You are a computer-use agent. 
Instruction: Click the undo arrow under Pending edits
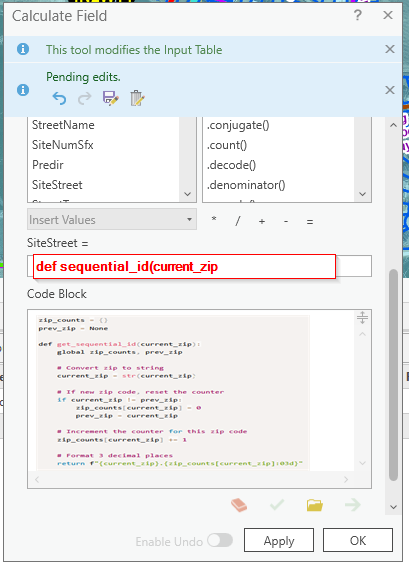(59, 98)
